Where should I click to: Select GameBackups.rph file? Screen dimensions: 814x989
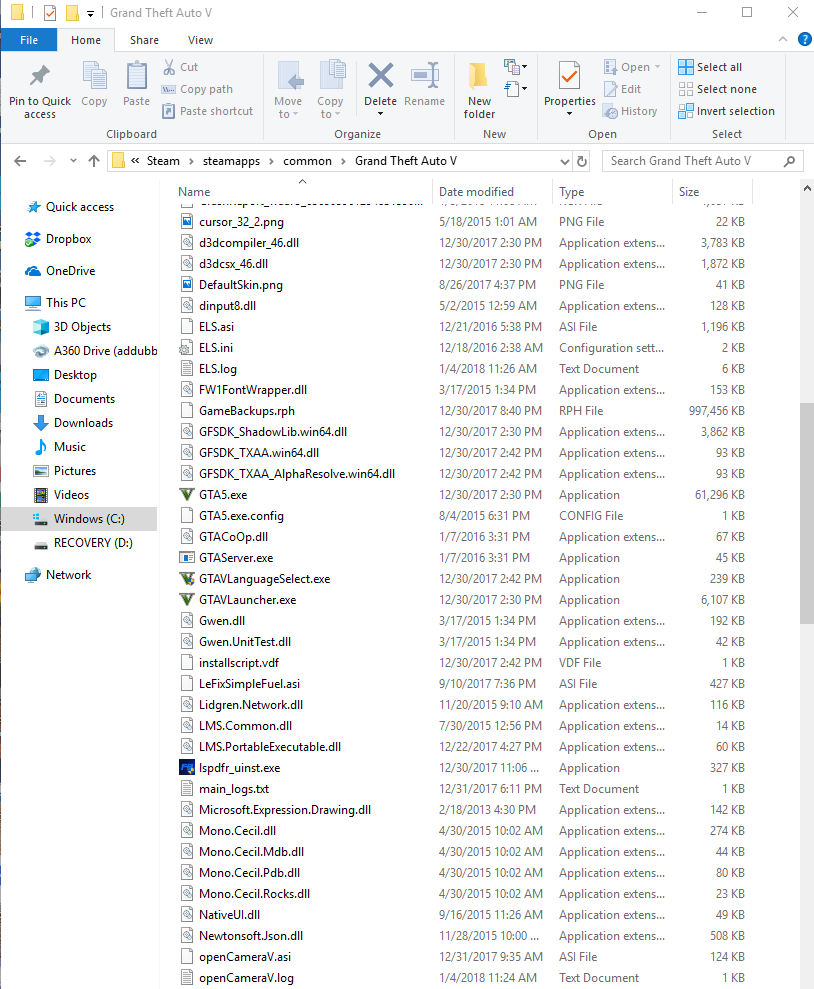pyautogui.click(x=238, y=411)
